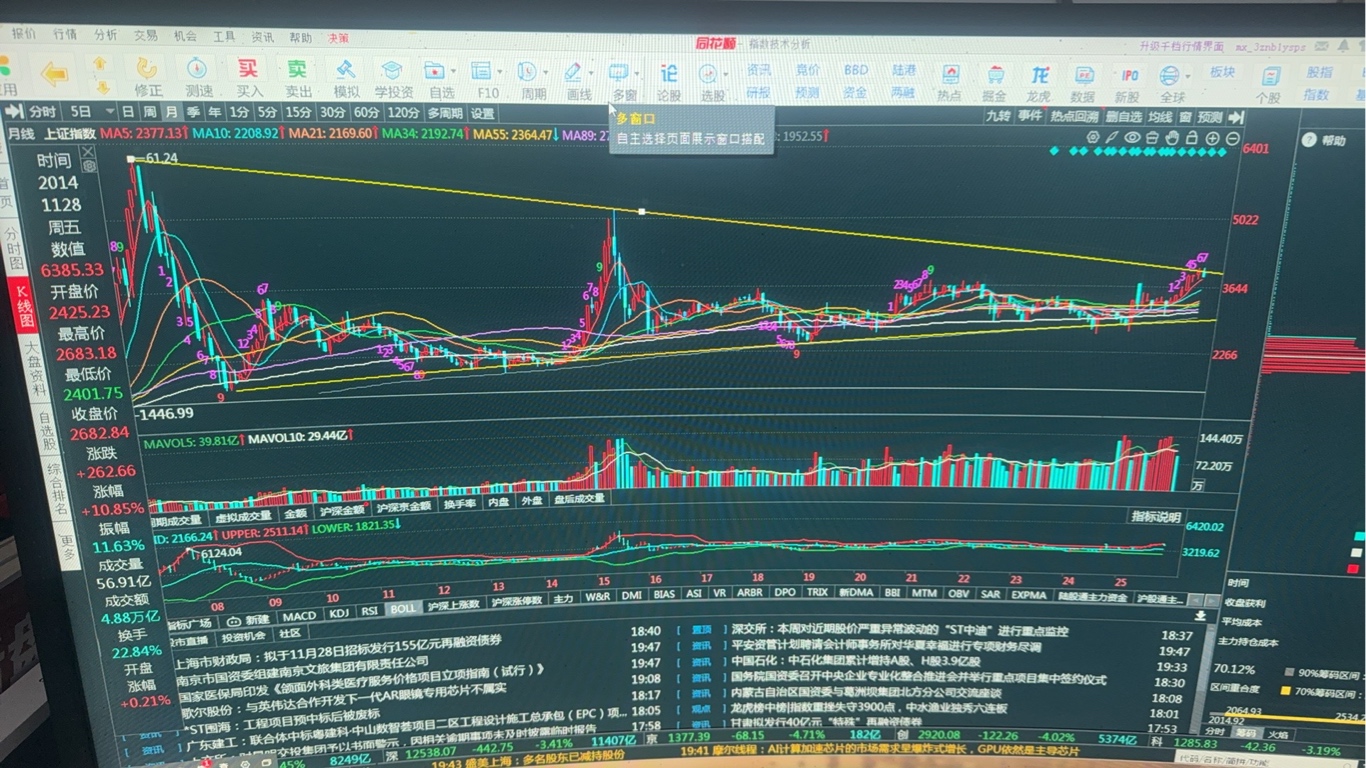The height and width of the screenshot is (768, 1366).
Task: Select the 换手率 volume sub-tab
Action: pyautogui.click(x=460, y=505)
